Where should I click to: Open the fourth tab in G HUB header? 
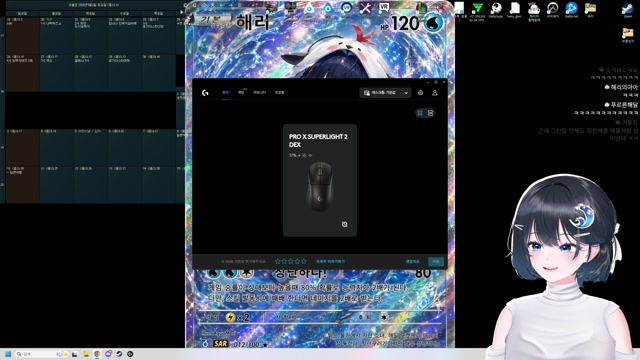(279, 93)
